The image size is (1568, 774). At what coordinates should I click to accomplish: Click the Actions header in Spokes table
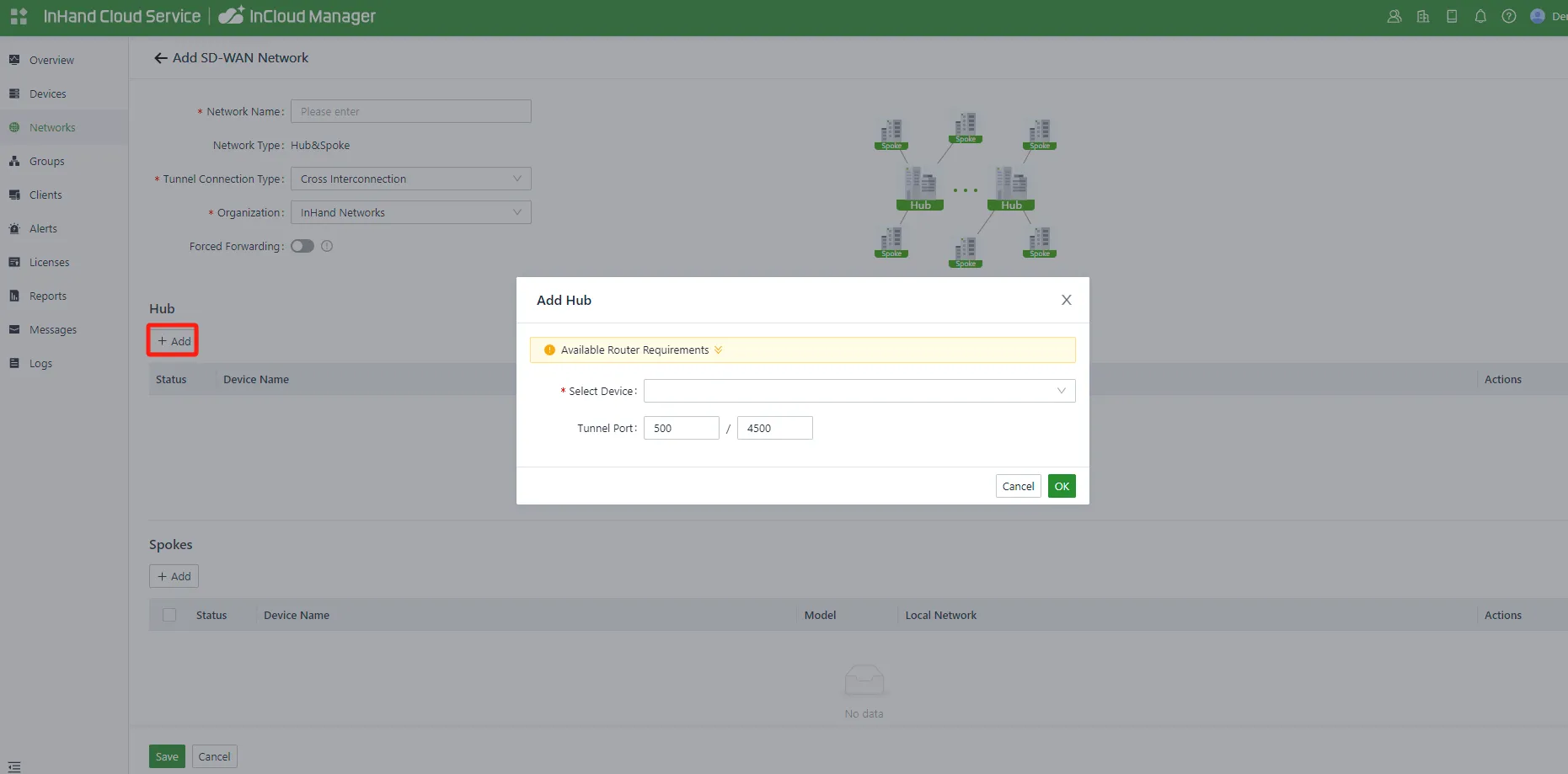click(1503, 615)
